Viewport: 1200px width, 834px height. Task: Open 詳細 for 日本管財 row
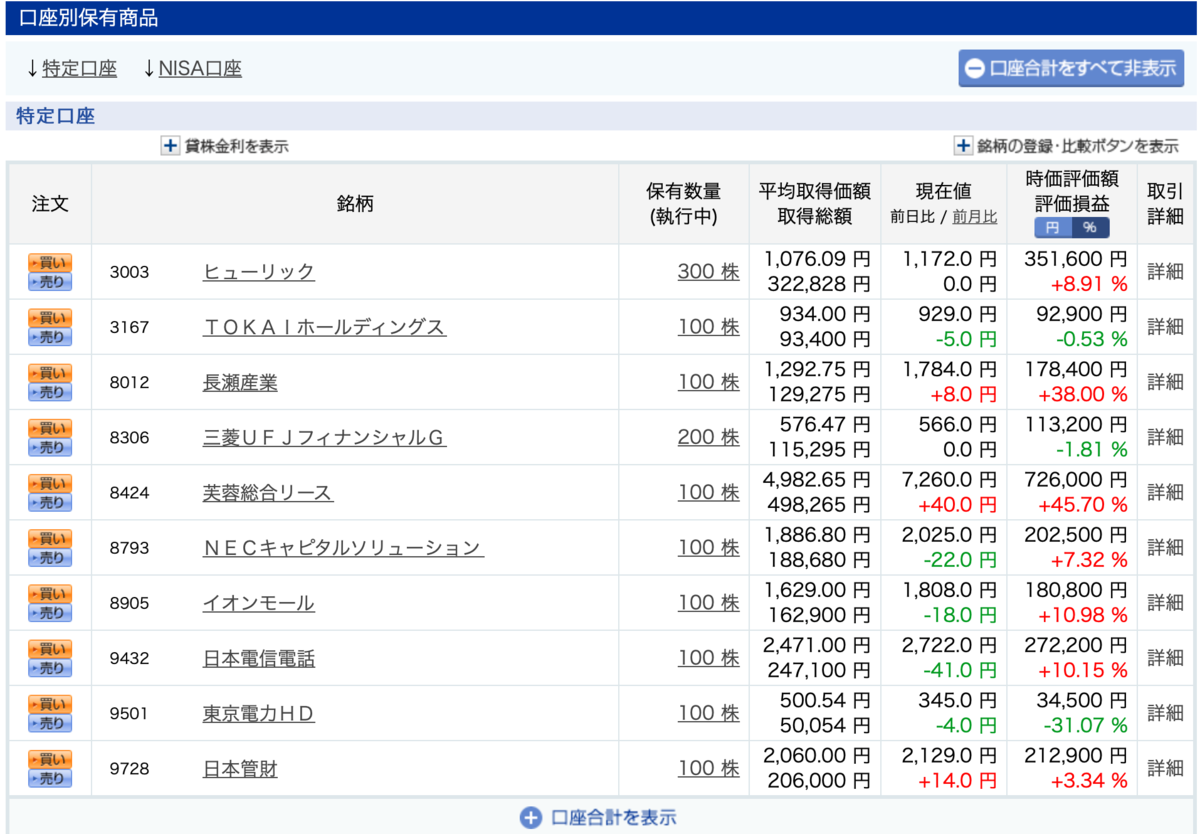point(1165,769)
